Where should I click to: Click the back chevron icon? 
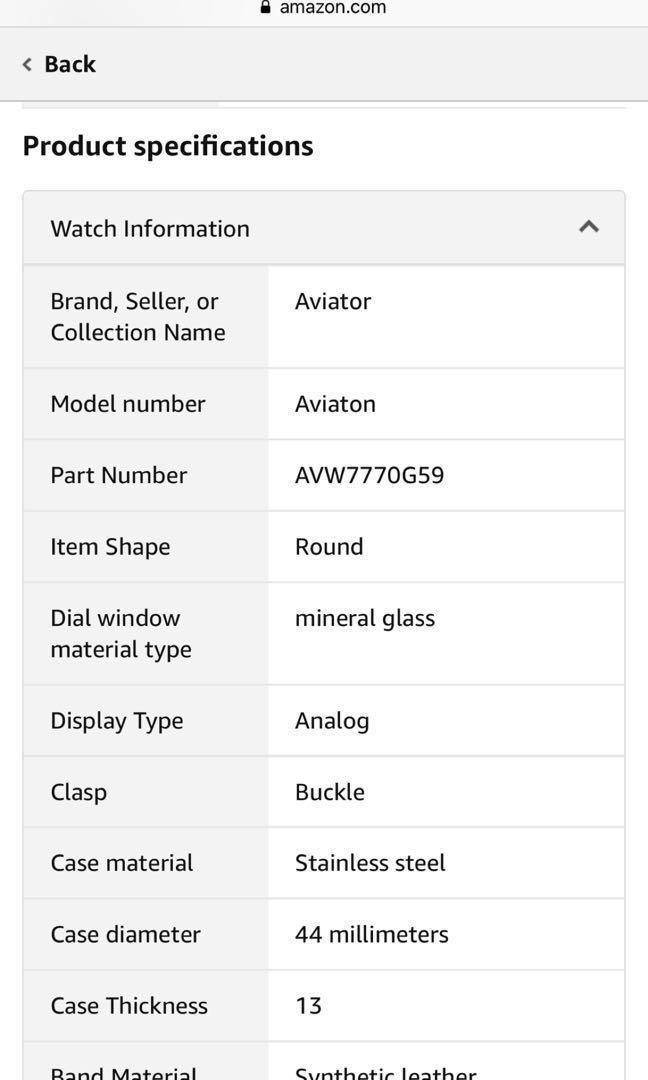pyautogui.click(x=26, y=63)
